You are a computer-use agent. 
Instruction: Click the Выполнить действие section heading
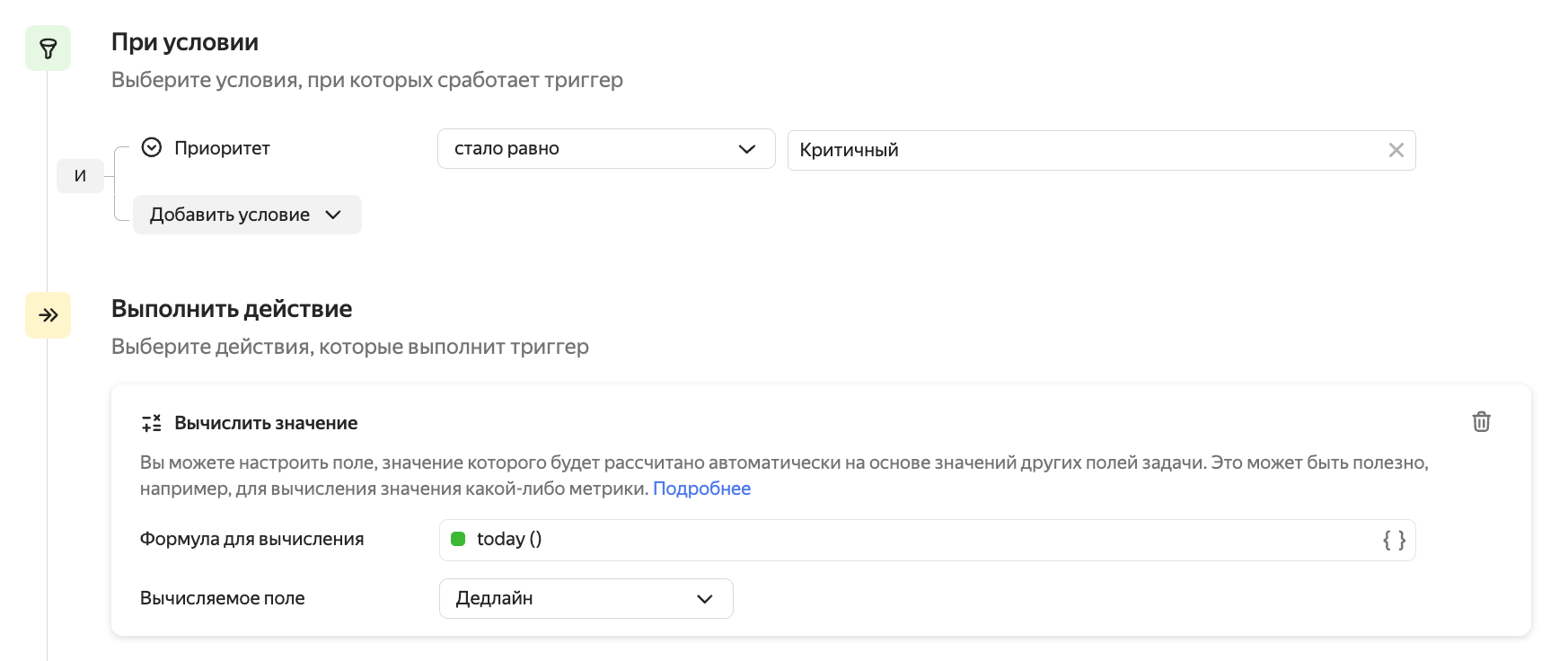pyautogui.click(x=232, y=309)
